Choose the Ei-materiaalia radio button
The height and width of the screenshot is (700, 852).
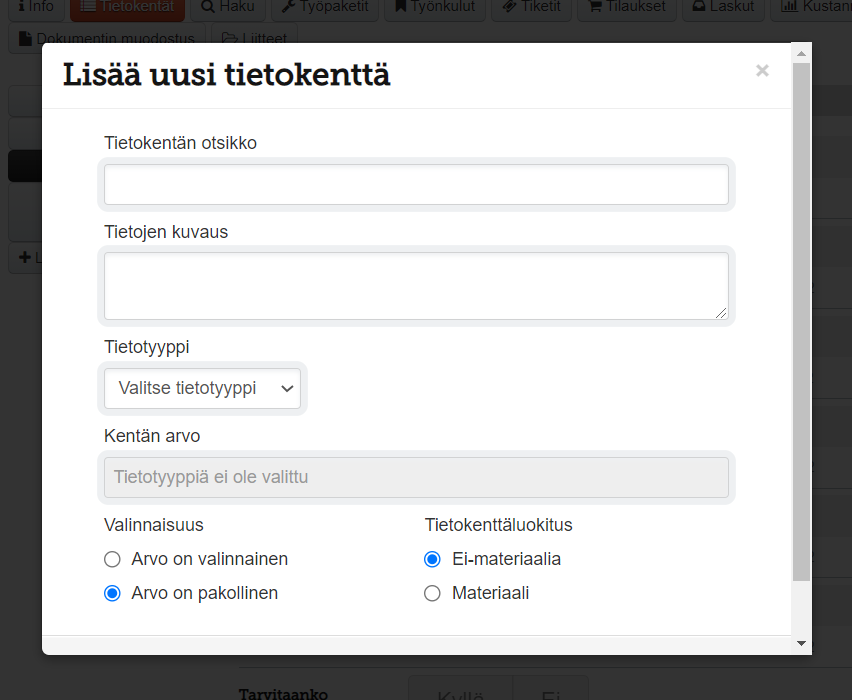[x=433, y=559]
